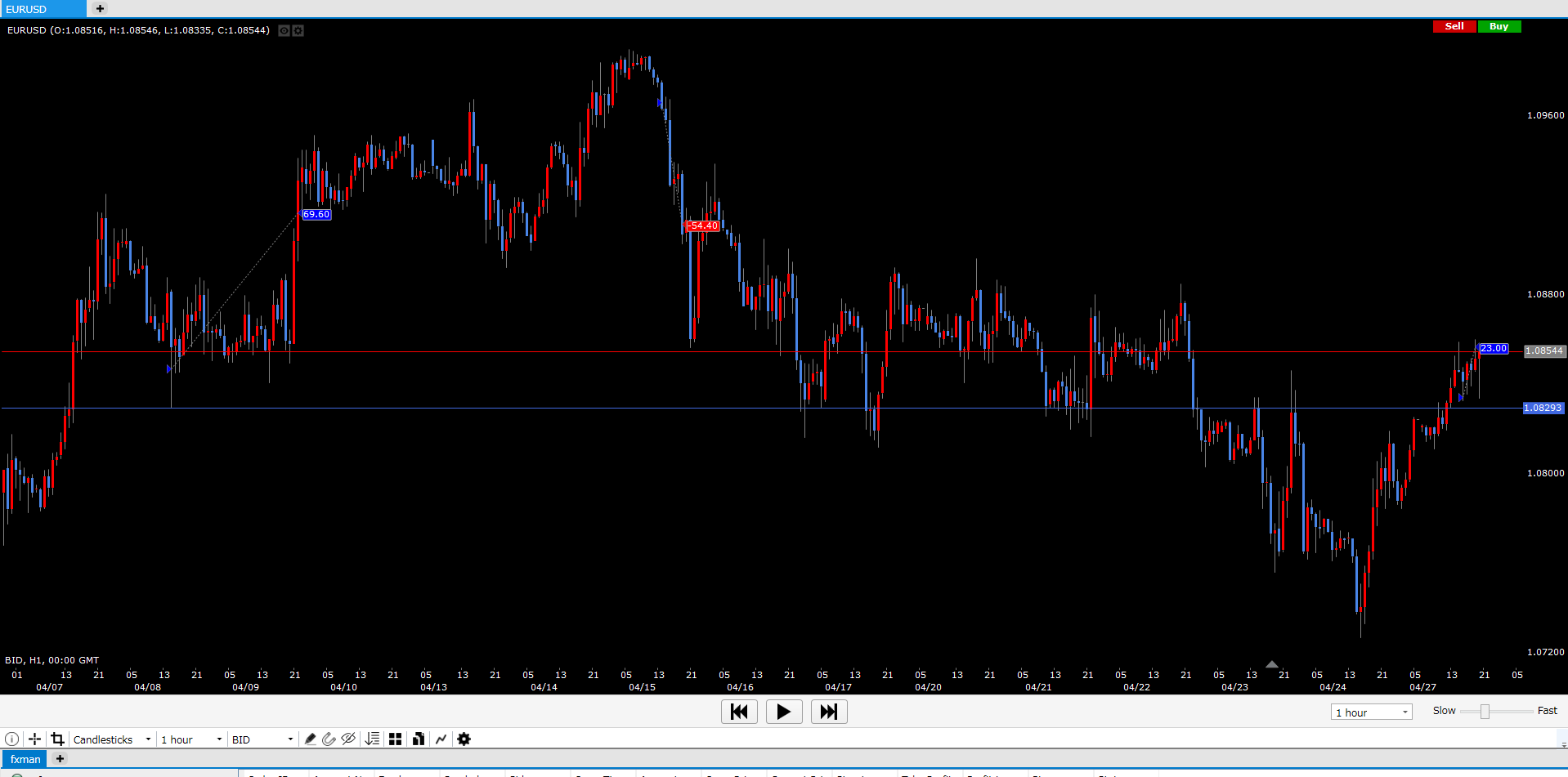Viewport: 1568px width, 777px height.
Task: Open the Candlesticks chart type dropdown
Action: pos(112,739)
